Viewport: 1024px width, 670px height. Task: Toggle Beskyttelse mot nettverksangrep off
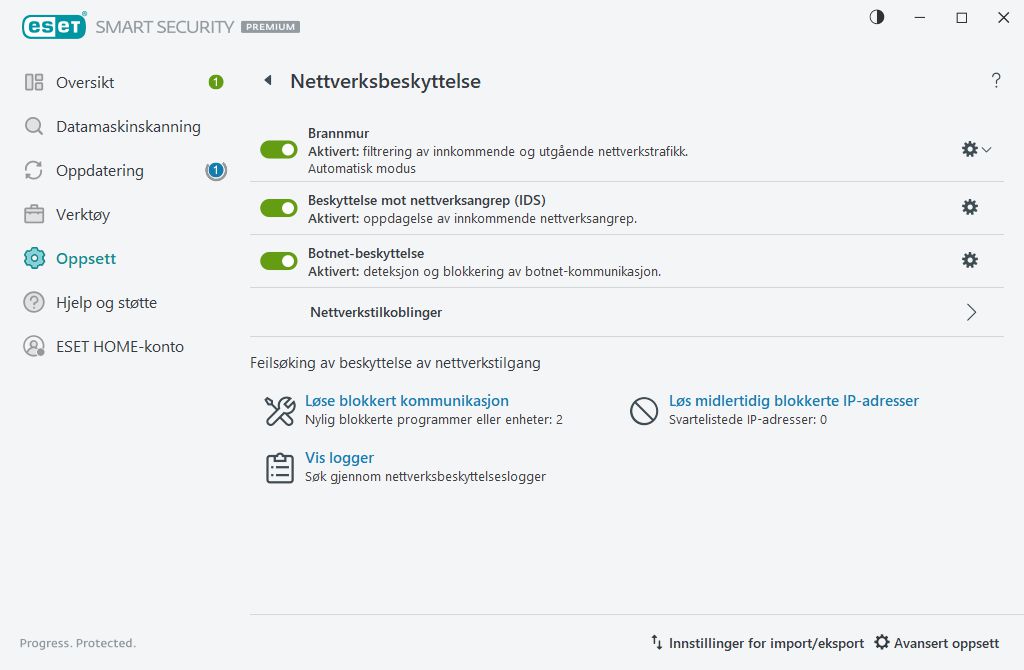(x=278, y=208)
